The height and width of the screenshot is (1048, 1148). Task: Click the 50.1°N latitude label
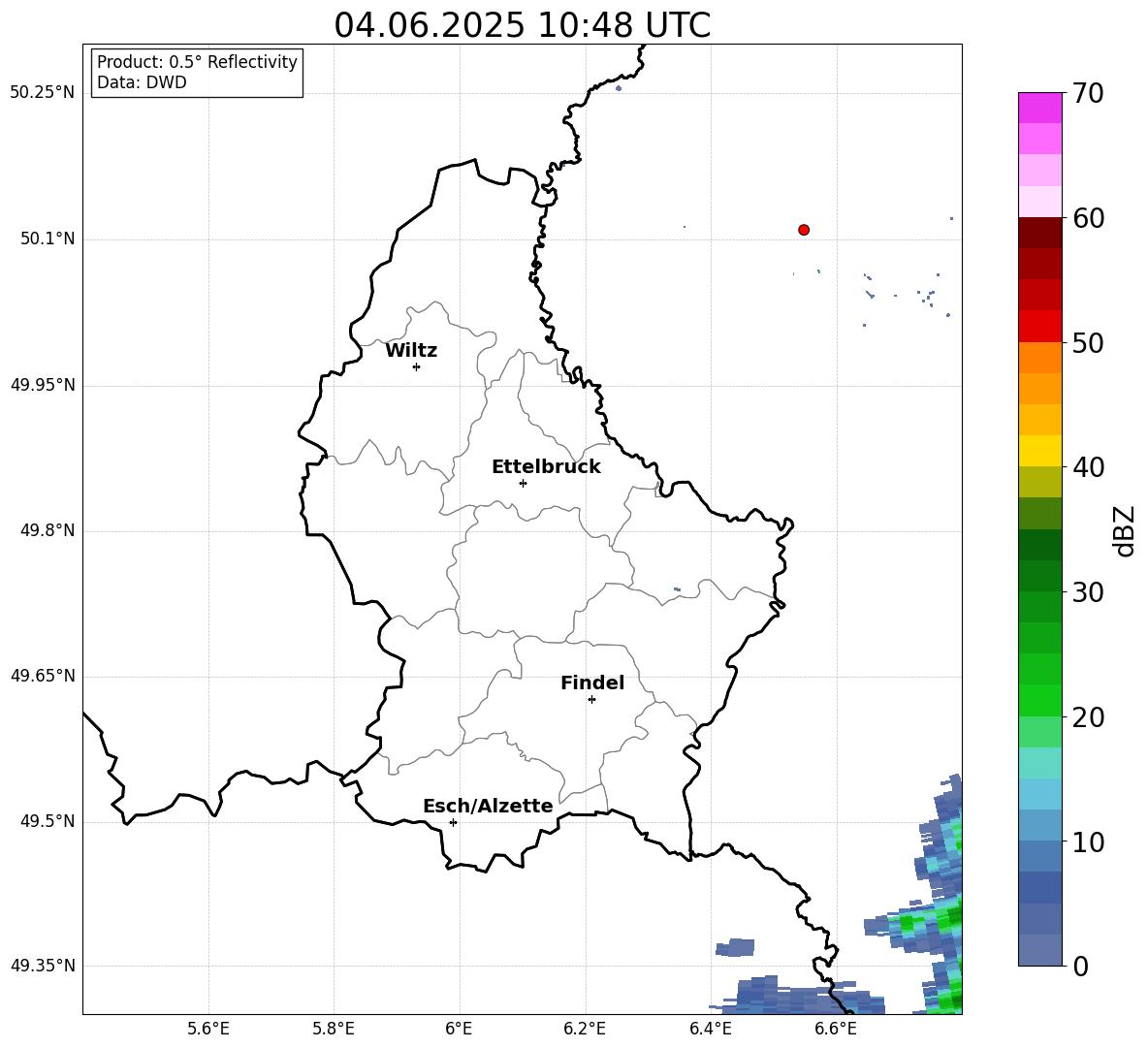click(x=48, y=239)
